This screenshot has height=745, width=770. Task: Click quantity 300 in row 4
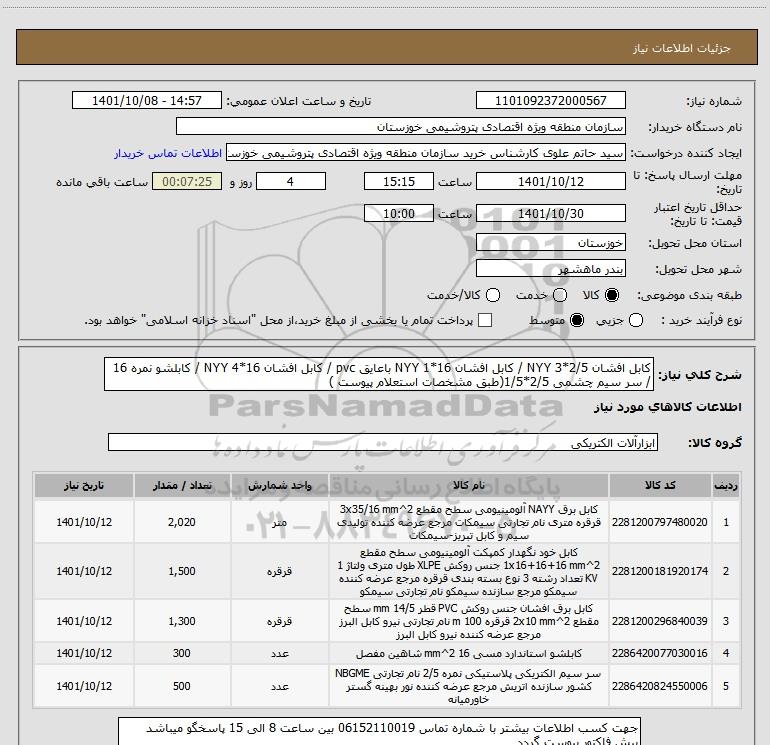pos(182,653)
